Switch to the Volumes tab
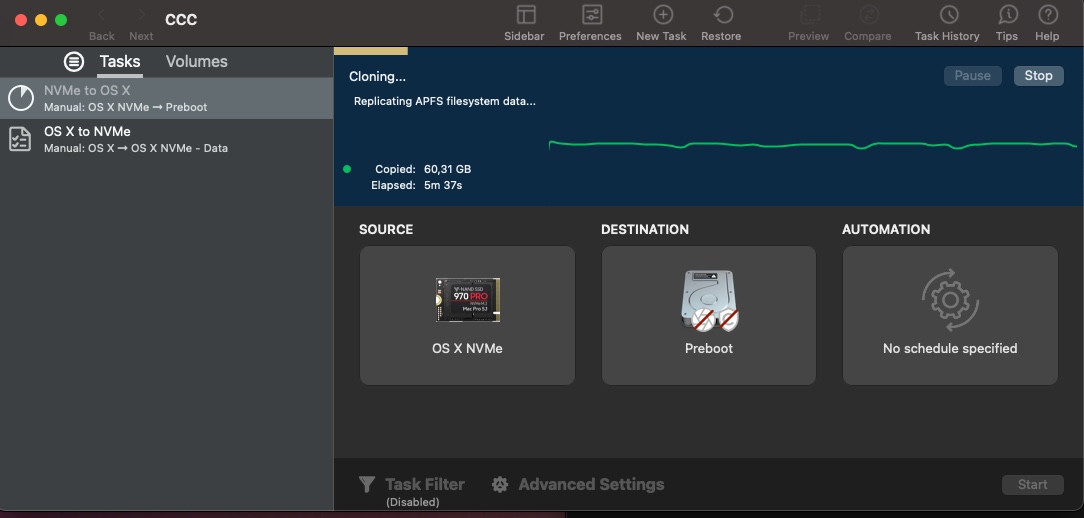The width and height of the screenshot is (1084, 518). [196, 62]
